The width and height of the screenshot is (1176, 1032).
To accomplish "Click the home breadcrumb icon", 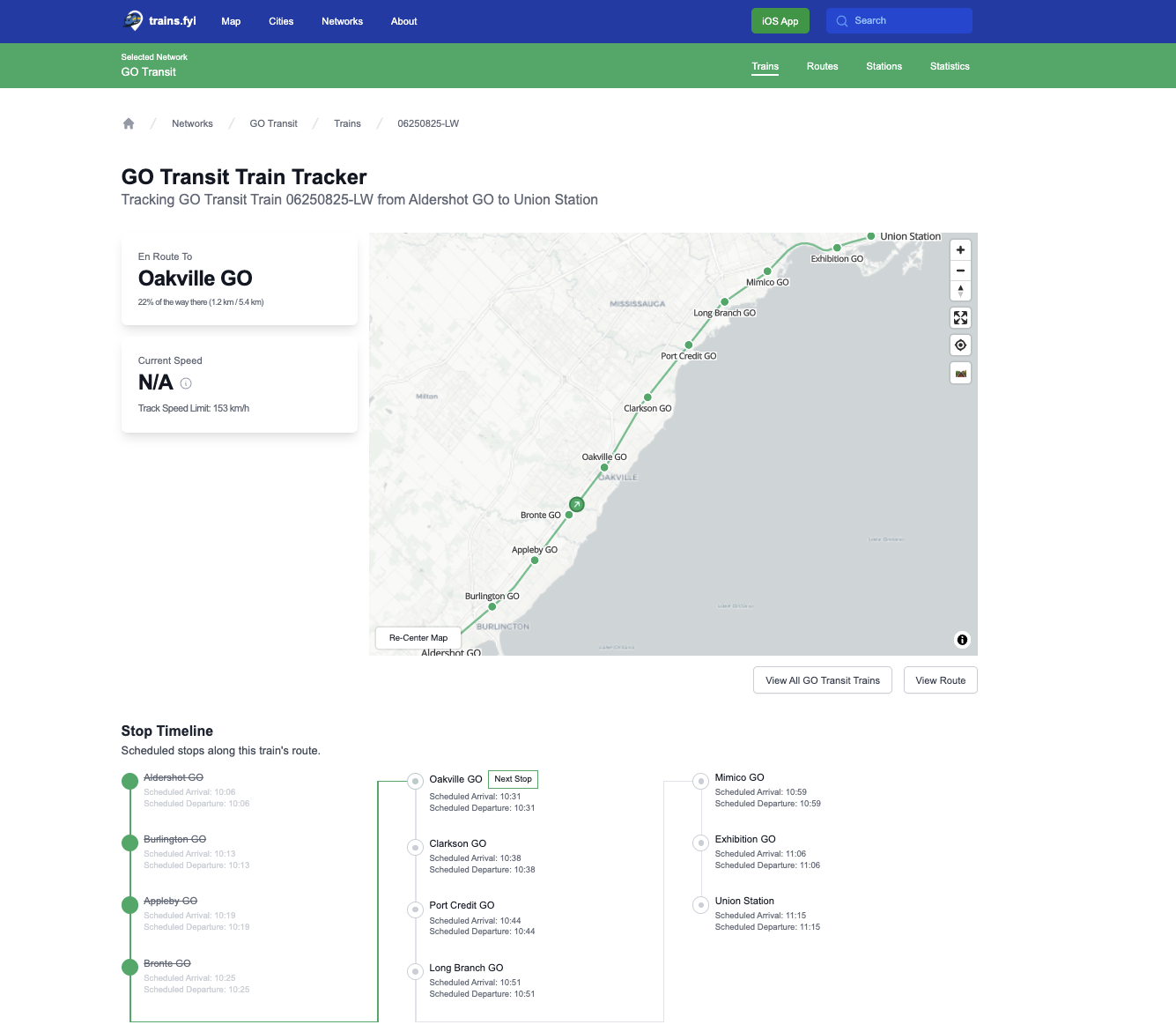I will [129, 123].
